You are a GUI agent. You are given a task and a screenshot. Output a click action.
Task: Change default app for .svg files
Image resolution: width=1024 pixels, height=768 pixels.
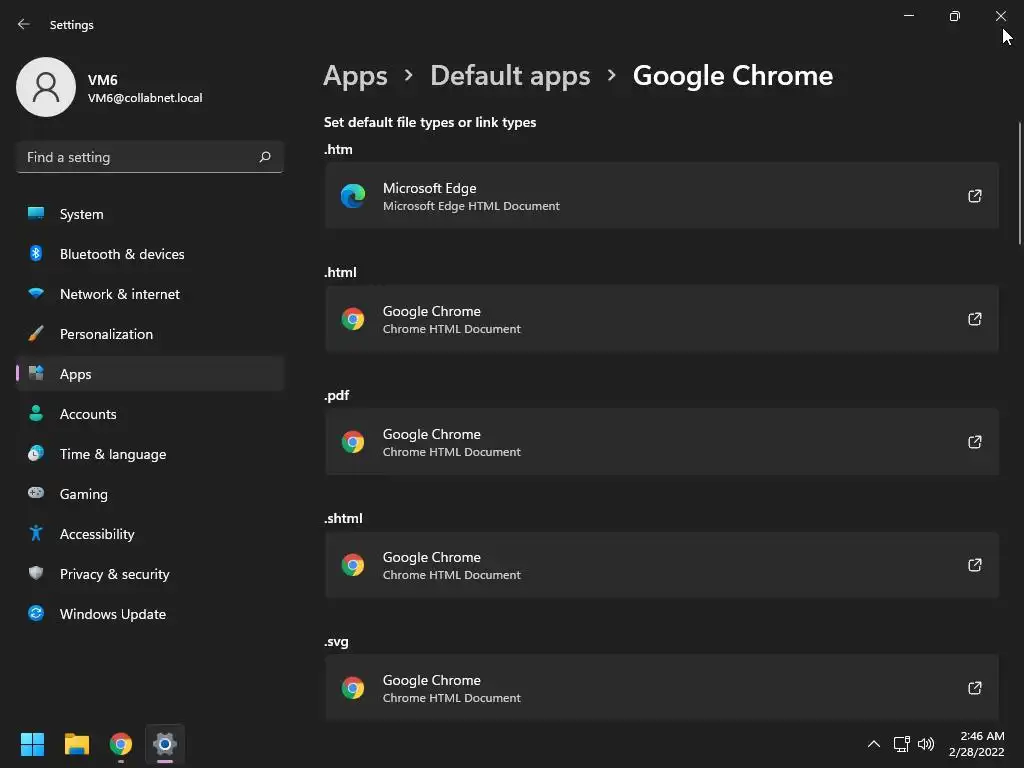pyautogui.click(x=661, y=688)
